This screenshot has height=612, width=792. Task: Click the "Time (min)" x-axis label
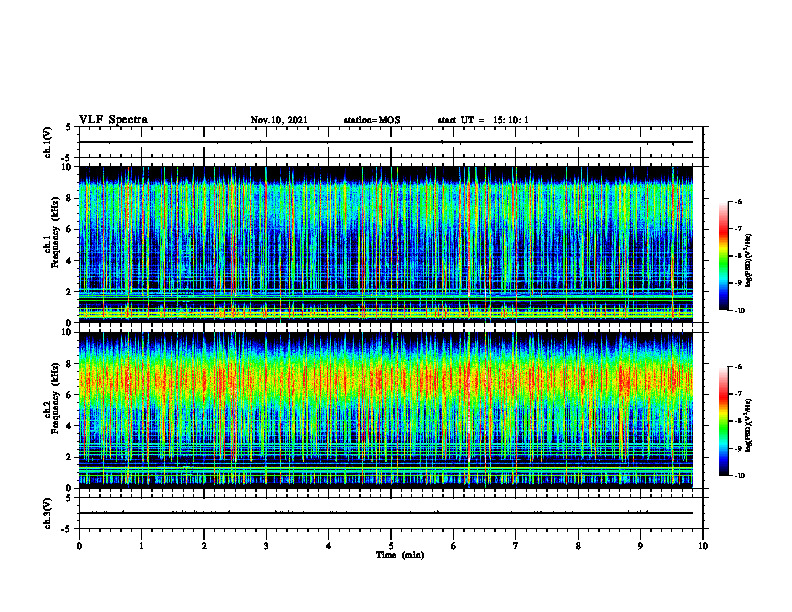click(x=400, y=555)
